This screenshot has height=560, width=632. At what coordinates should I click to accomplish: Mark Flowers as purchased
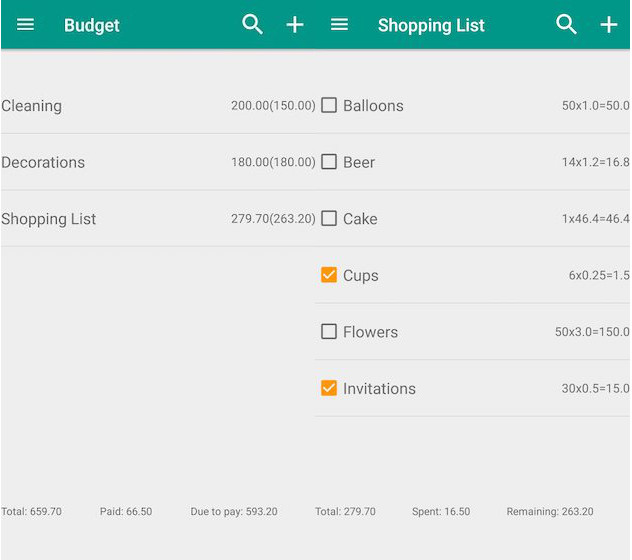click(329, 331)
